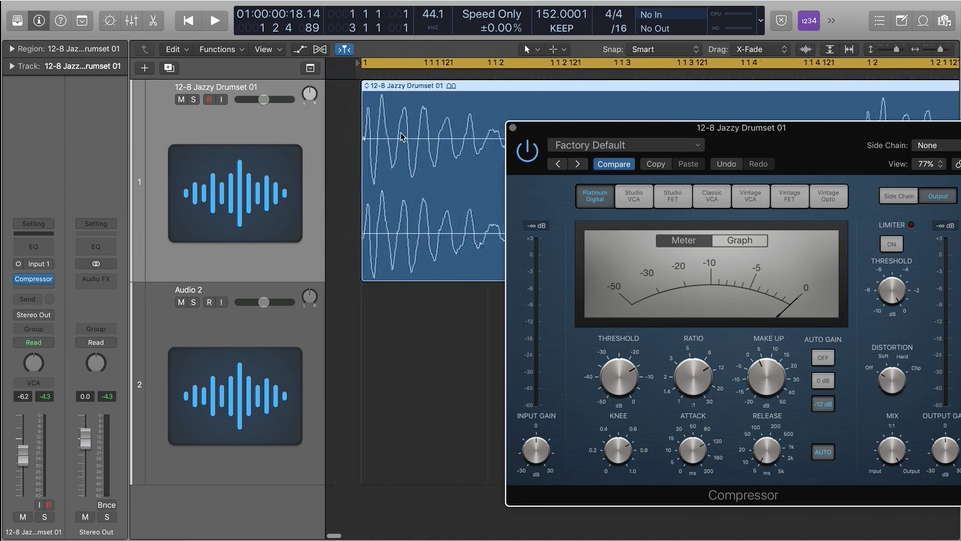The width and height of the screenshot is (961, 541).
Task: Expand the Track inspector disclosure triangle
Action: coord(12,66)
